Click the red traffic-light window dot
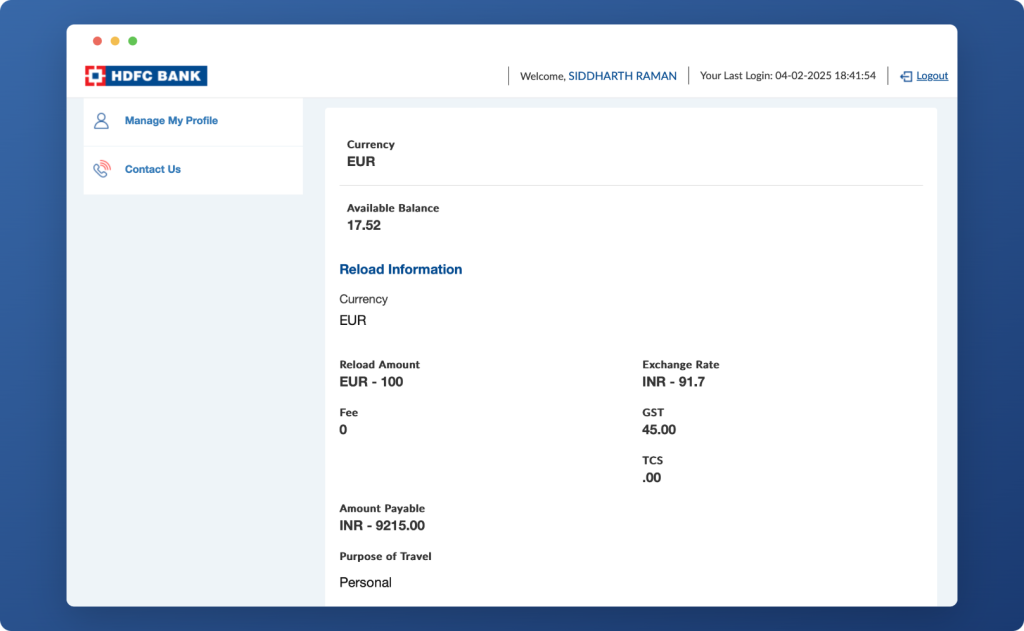The width and height of the screenshot is (1024, 631). pos(96,41)
